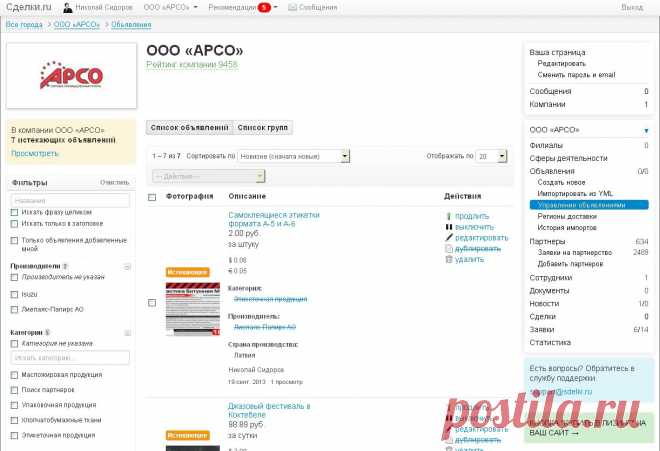Collapse ООО «АРСО» sidebar section arrow
The height and width of the screenshot is (451, 660).
[x=646, y=131]
